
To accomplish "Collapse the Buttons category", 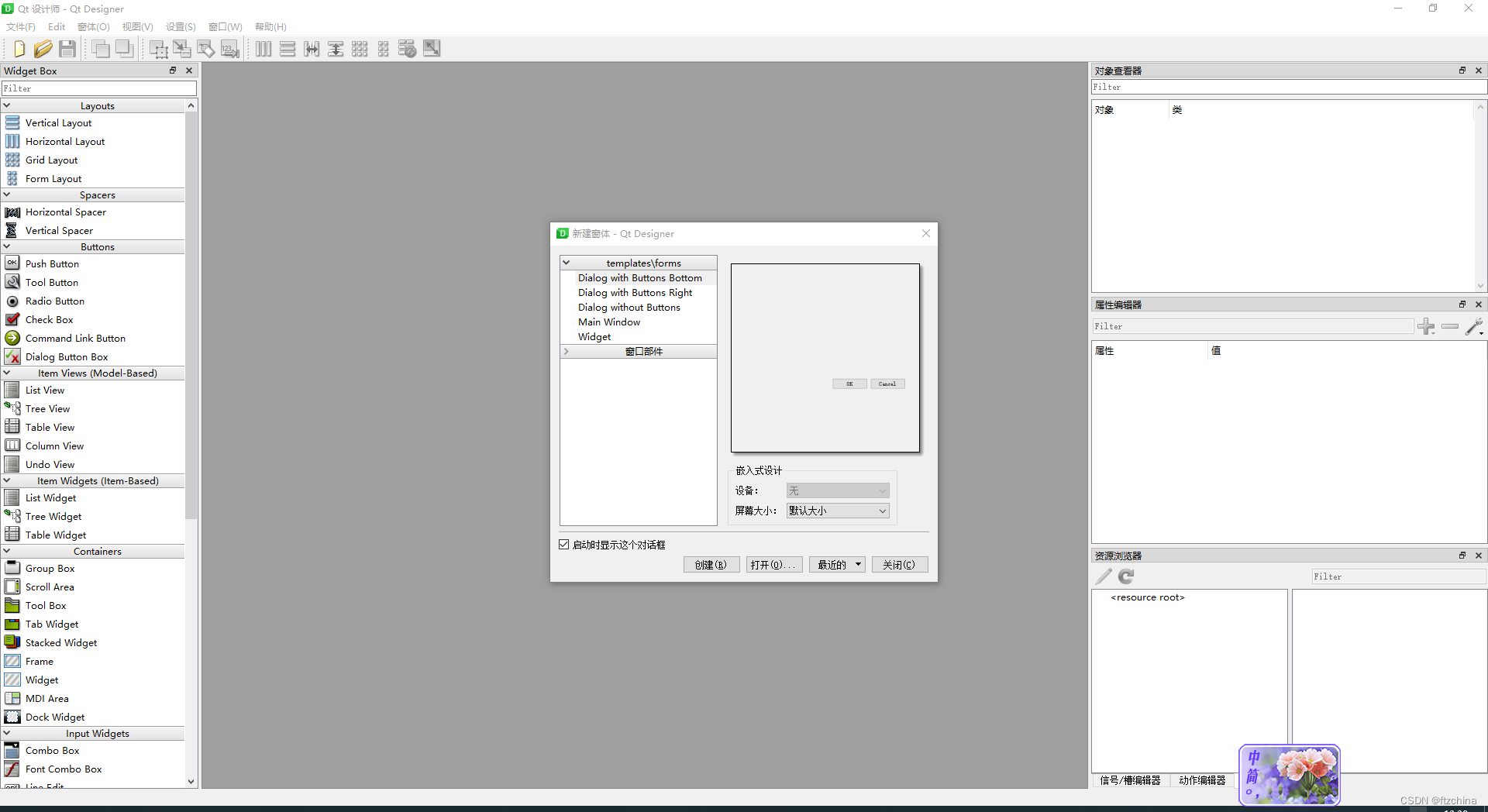I will [7, 246].
